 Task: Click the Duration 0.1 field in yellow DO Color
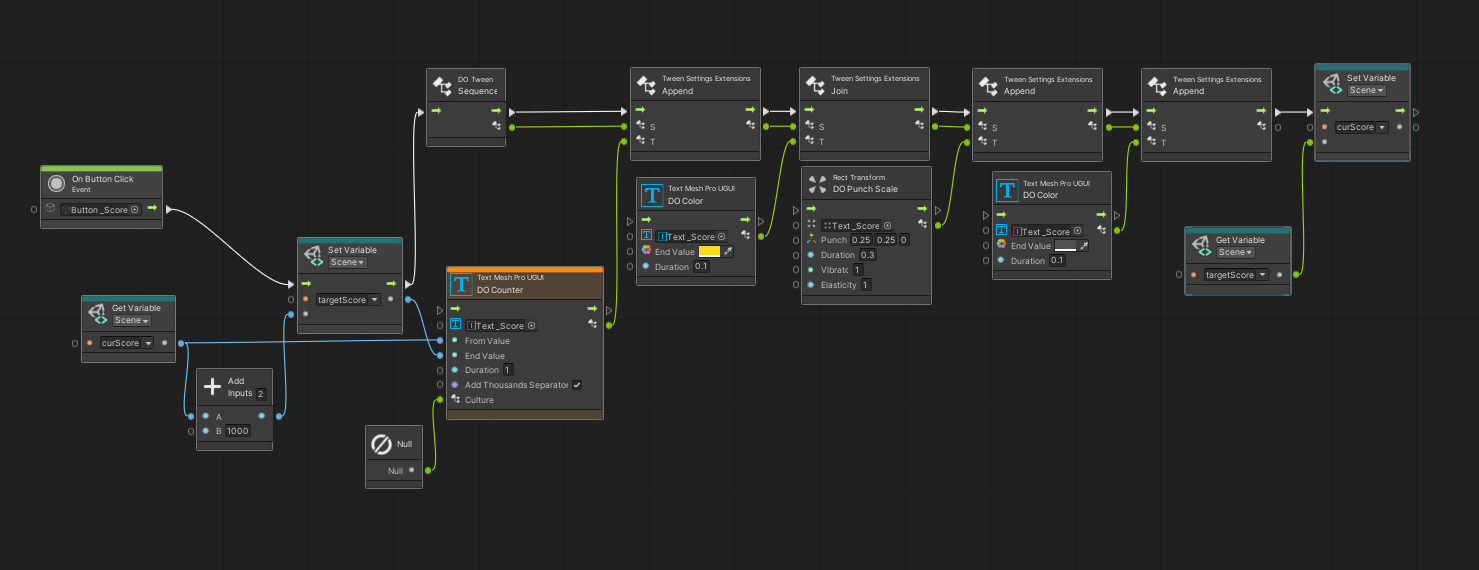coord(701,267)
